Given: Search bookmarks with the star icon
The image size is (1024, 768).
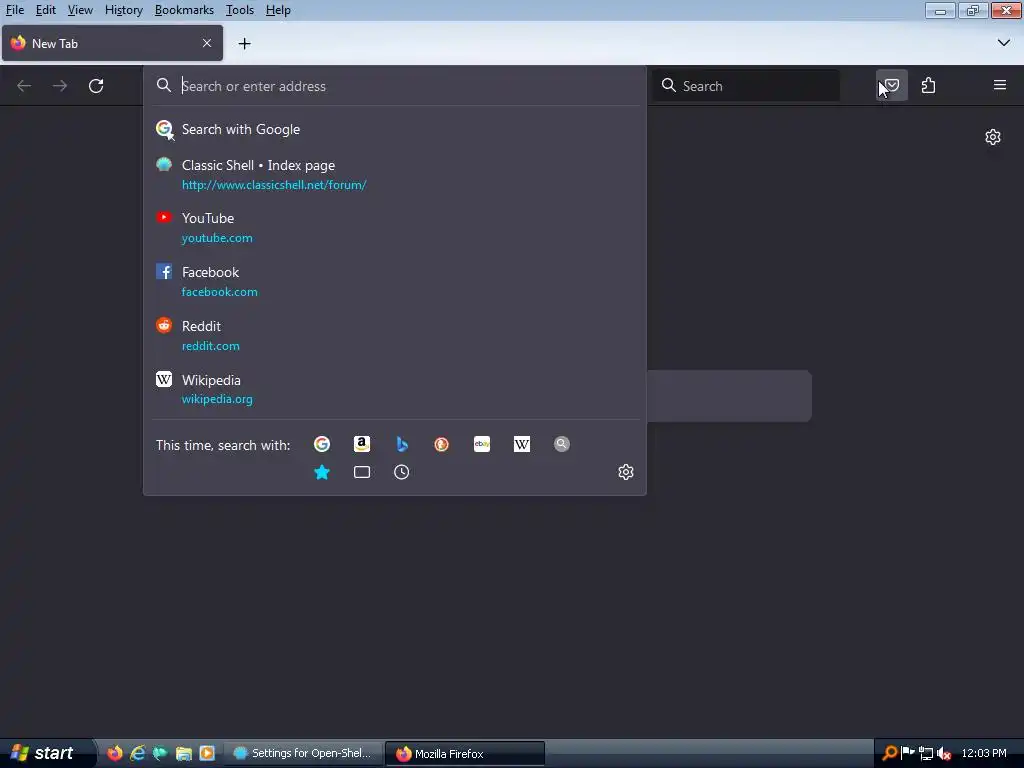Looking at the screenshot, I should 322,472.
